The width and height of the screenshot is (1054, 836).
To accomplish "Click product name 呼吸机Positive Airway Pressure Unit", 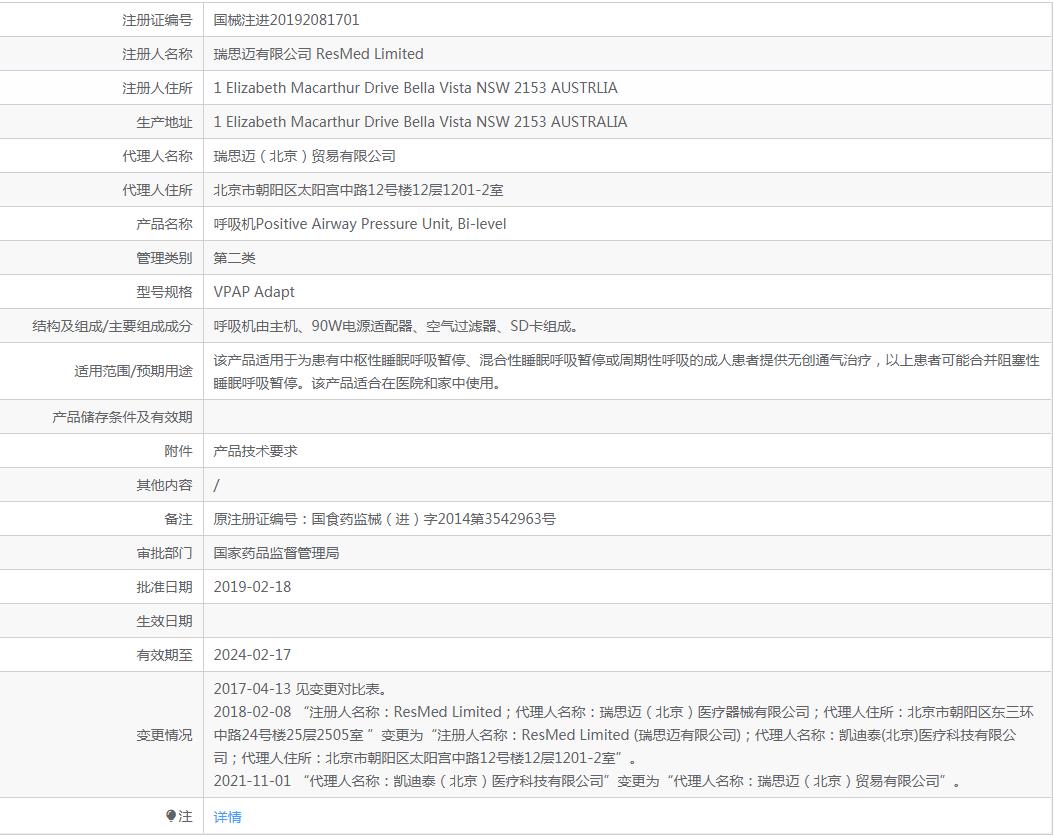I will pyautogui.click(x=360, y=224).
